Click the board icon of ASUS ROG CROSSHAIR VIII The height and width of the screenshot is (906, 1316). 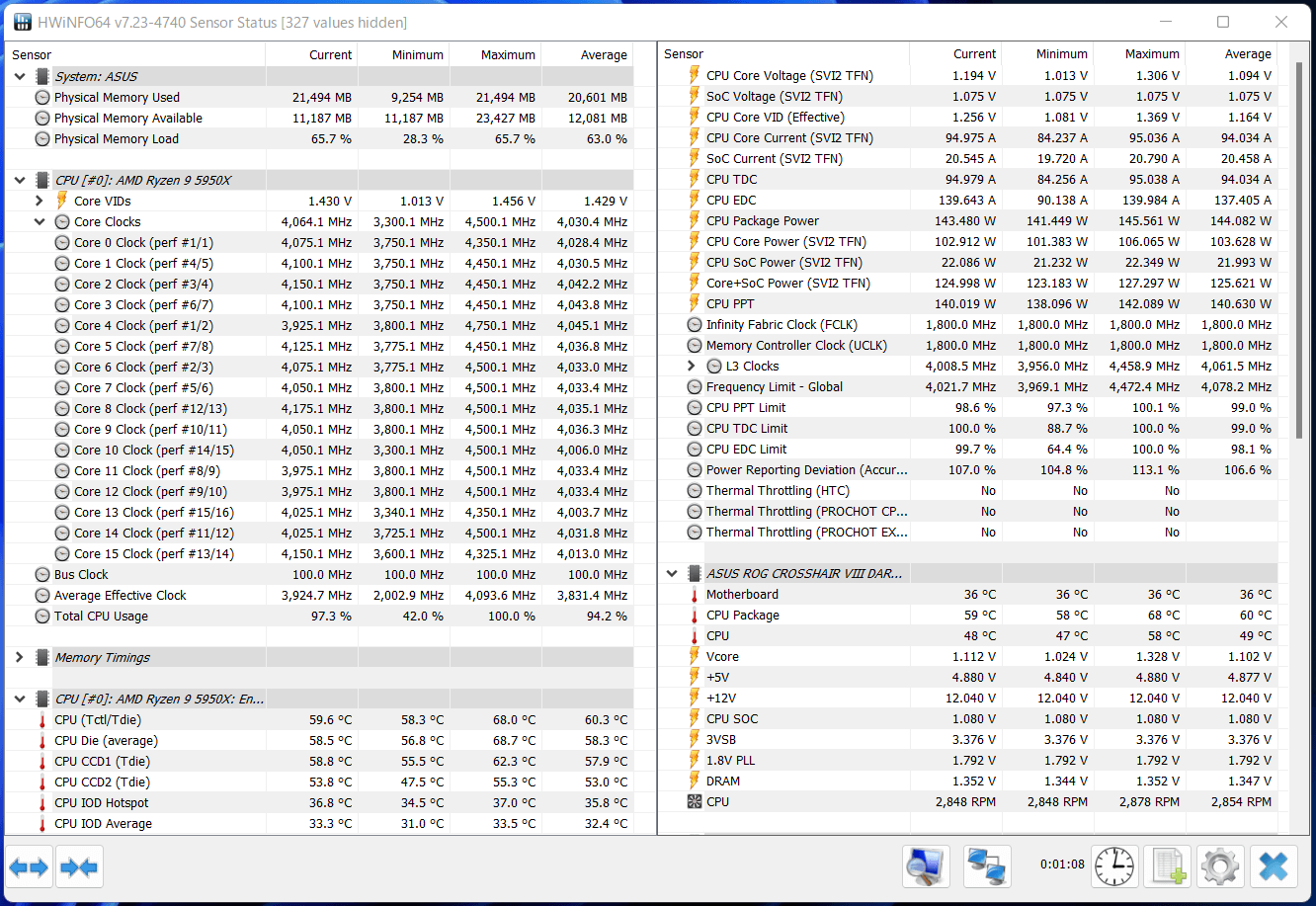point(695,573)
